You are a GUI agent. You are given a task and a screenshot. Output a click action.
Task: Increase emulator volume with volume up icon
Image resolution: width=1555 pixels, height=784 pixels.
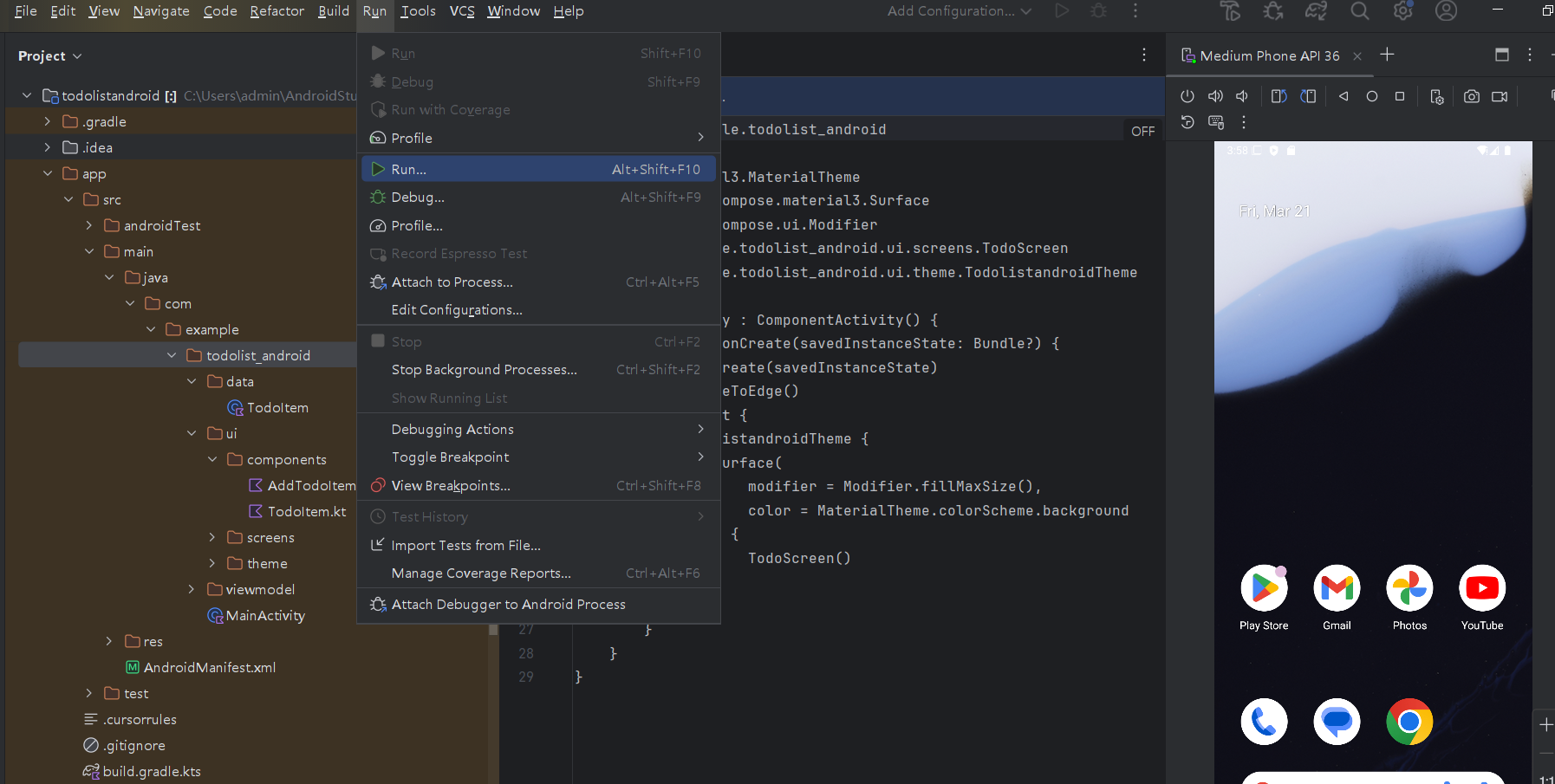1215,96
